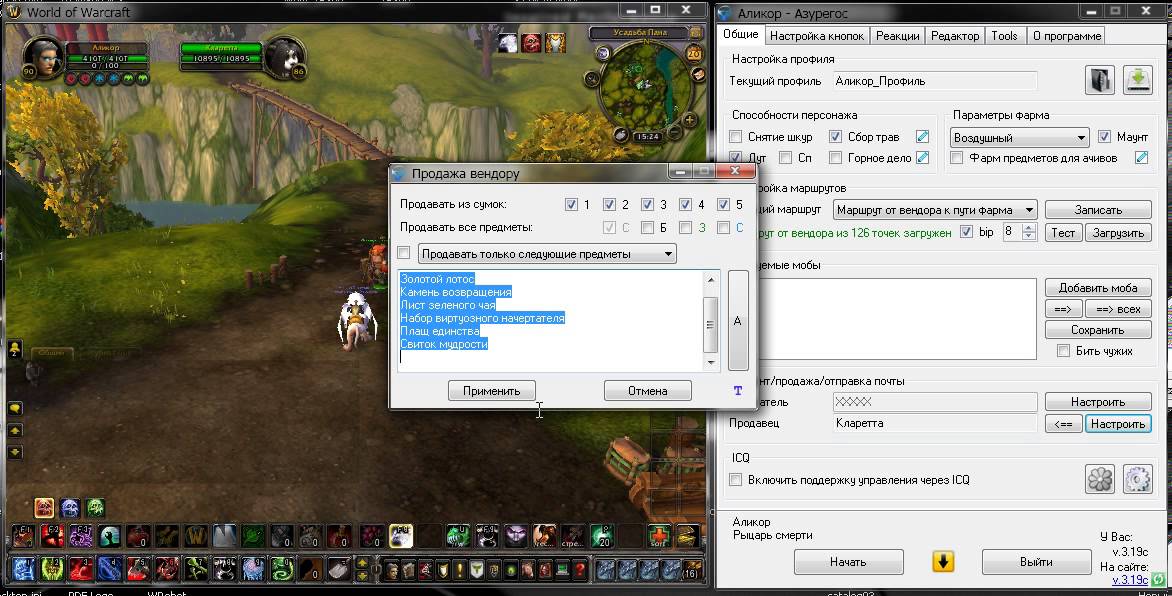The height and width of the screenshot is (596, 1172).
Task: Edit herb gathering settings with pencil icon
Action: pos(922,137)
